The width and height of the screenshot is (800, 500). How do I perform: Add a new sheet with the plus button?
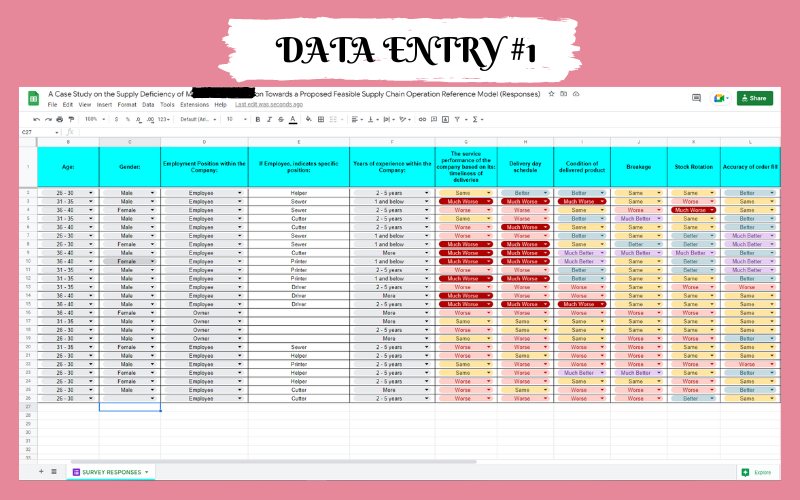(x=41, y=472)
